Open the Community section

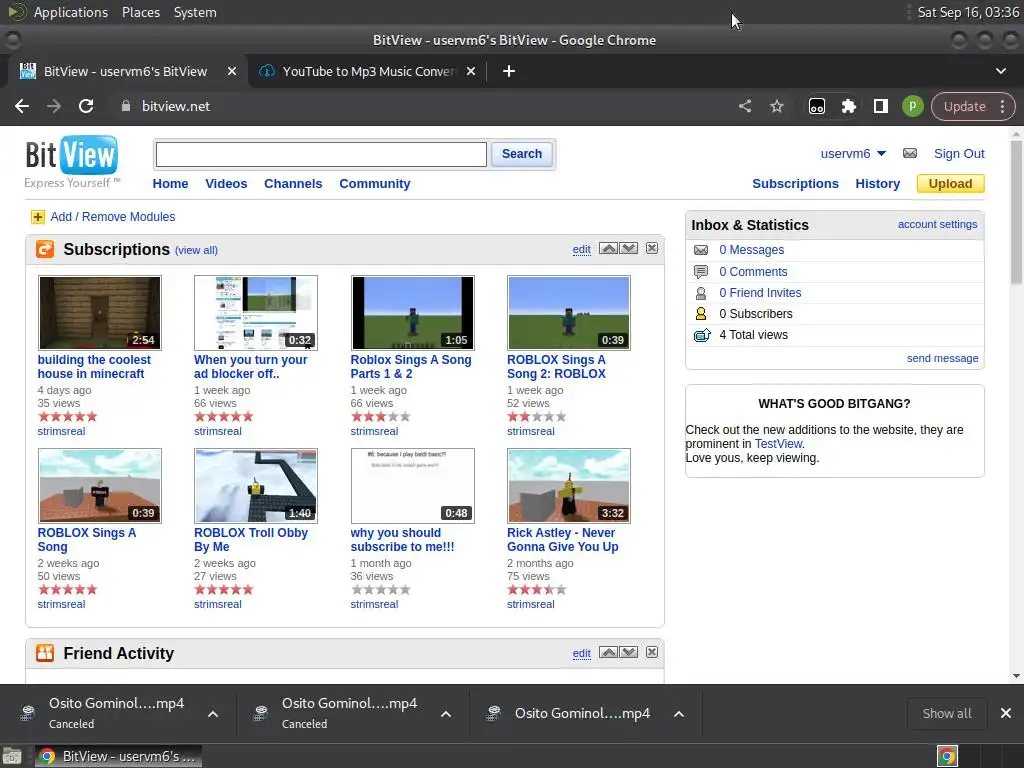[x=375, y=184]
